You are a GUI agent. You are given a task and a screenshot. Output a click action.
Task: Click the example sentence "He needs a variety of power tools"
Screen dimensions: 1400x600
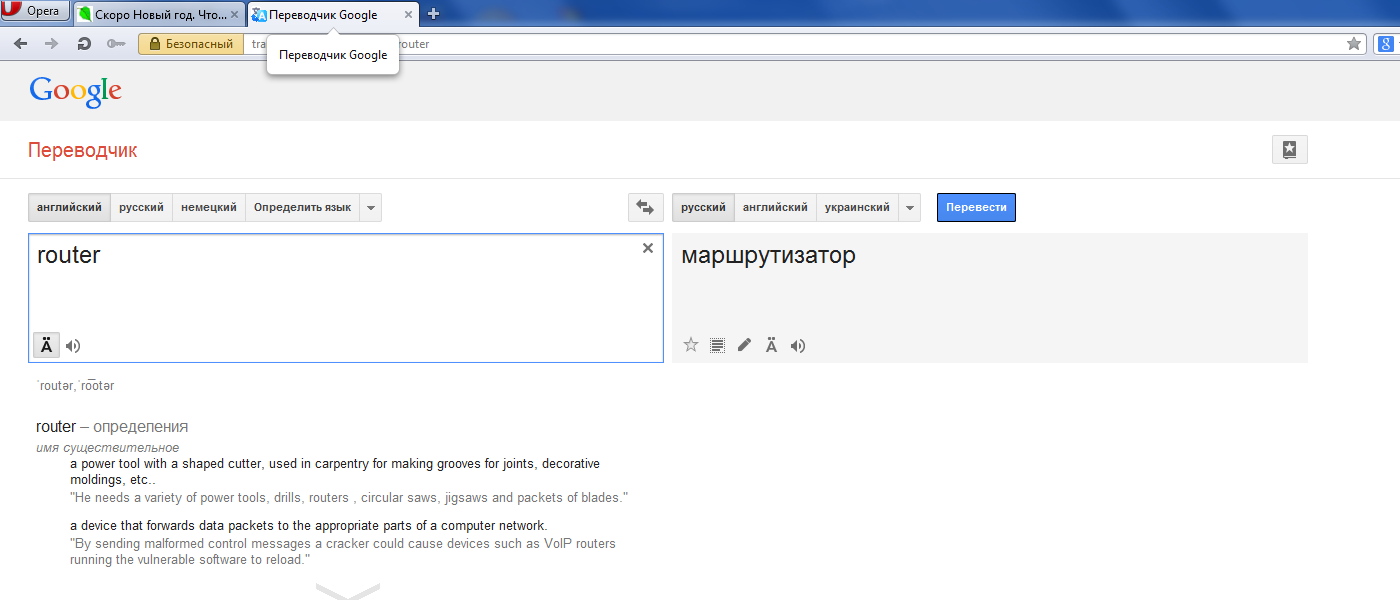pyautogui.click(x=349, y=498)
